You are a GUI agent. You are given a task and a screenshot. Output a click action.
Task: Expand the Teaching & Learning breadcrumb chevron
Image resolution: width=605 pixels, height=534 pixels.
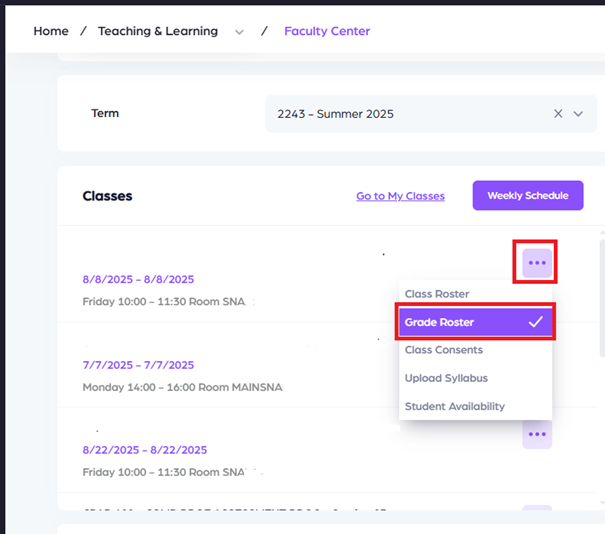(239, 32)
